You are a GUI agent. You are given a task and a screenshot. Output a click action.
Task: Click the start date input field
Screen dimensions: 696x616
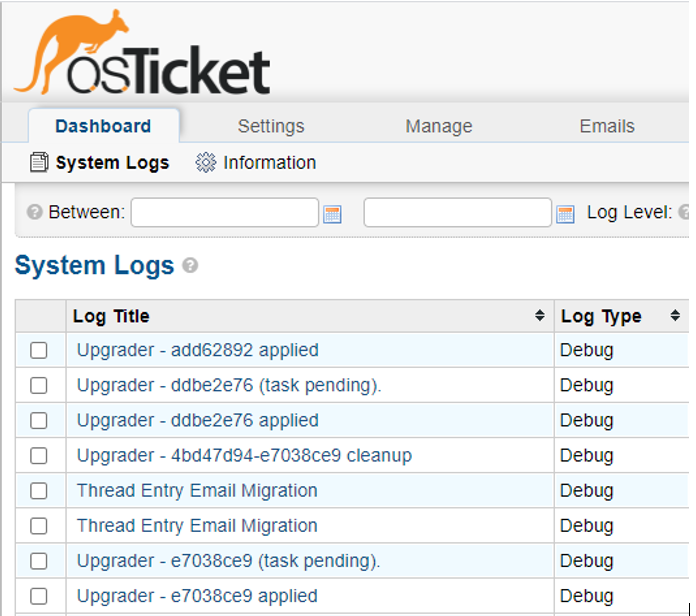tap(224, 213)
